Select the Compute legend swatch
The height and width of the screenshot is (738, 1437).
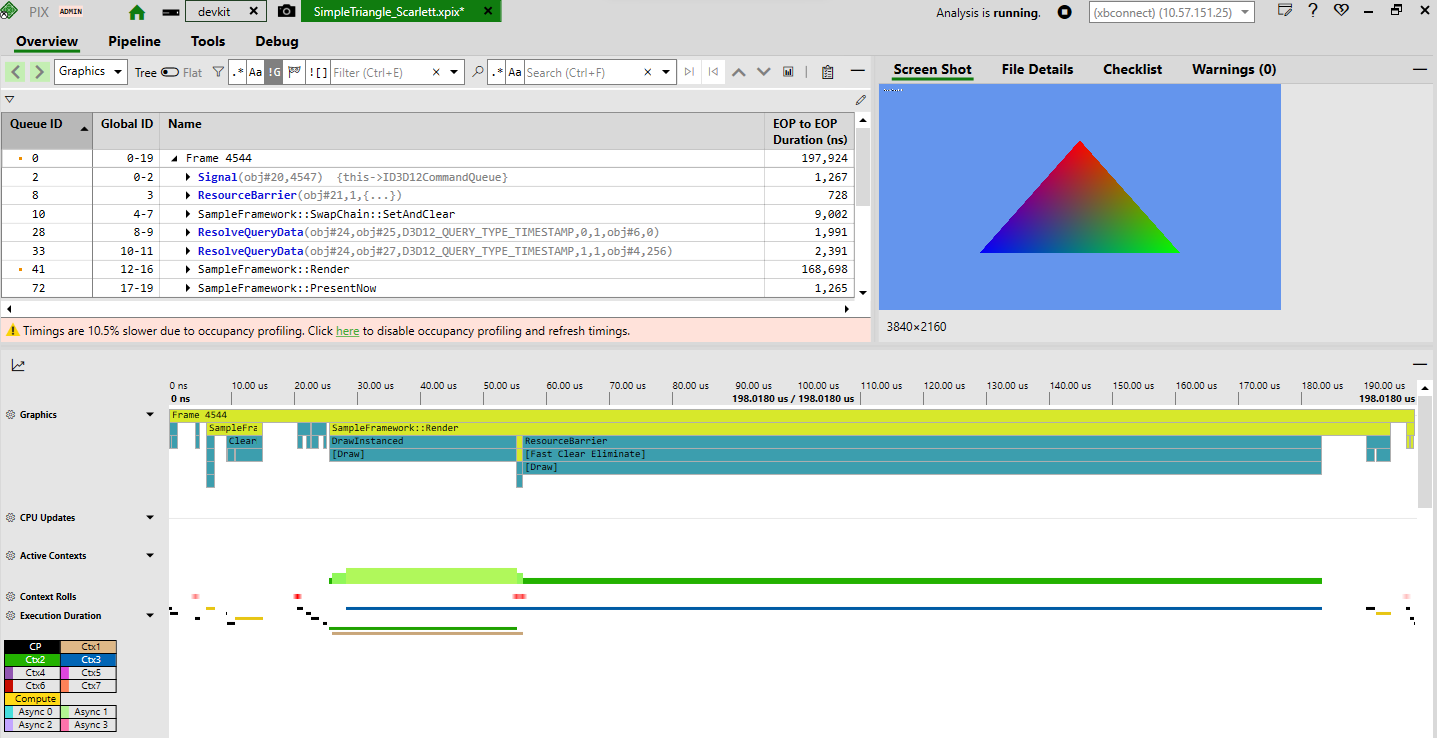(33, 699)
